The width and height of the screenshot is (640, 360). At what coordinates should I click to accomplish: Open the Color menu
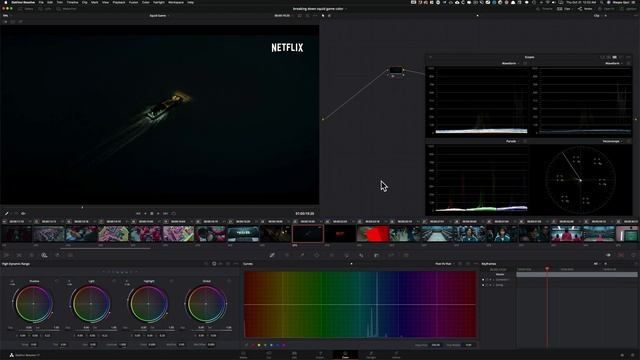(146, 2)
